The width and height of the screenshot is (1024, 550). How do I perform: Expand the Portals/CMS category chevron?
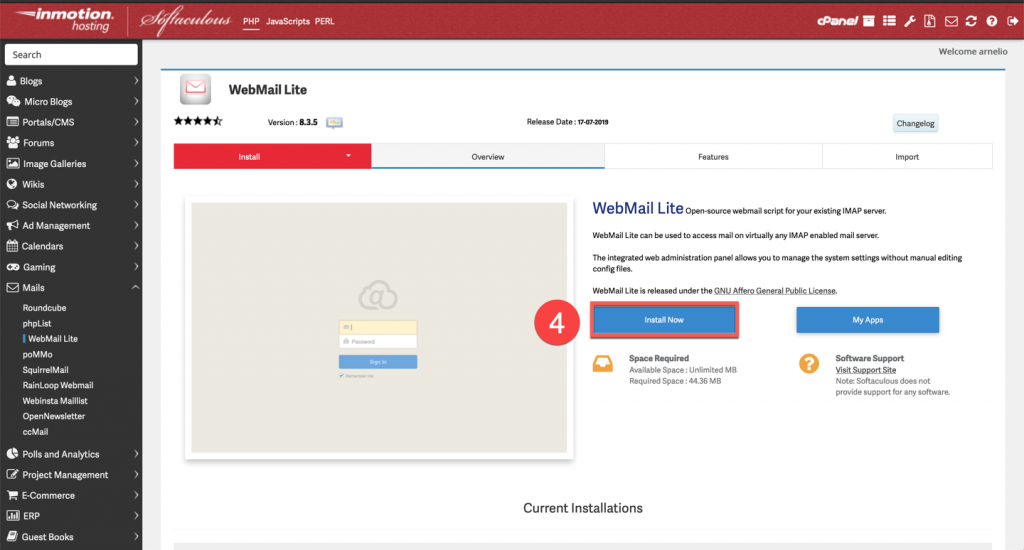pyautogui.click(x=136, y=121)
